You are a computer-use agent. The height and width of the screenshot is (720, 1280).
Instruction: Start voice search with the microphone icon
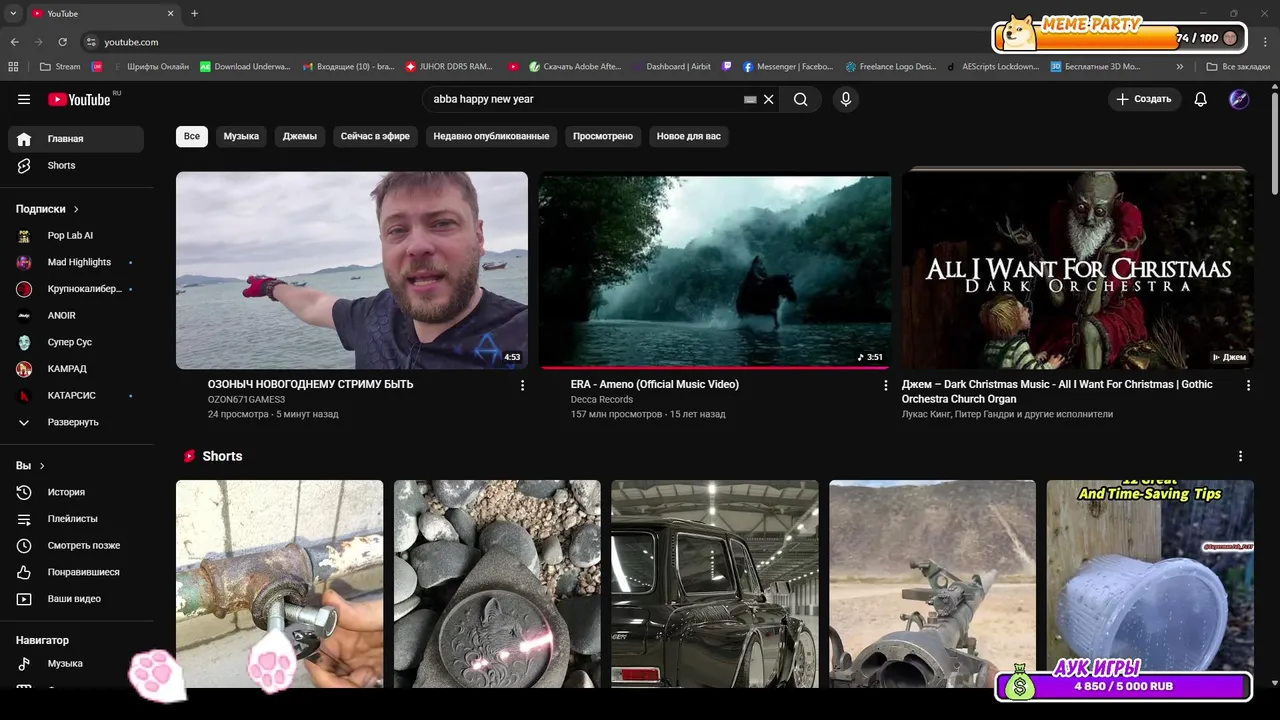tap(846, 99)
